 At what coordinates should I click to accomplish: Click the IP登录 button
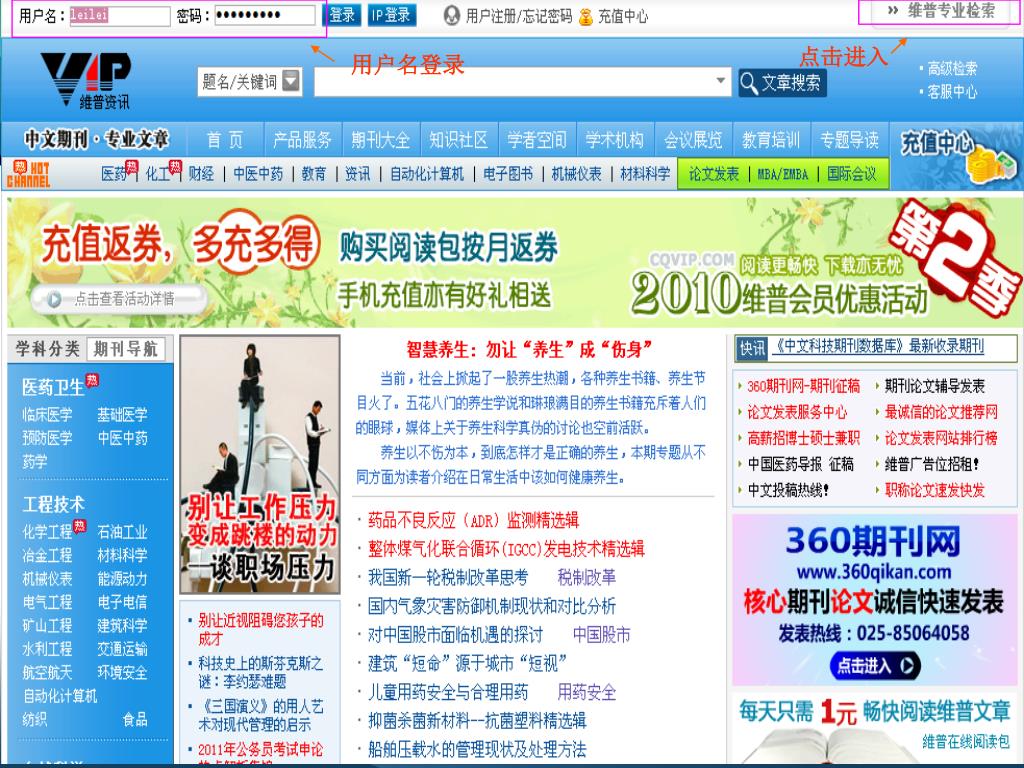click(x=391, y=15)
